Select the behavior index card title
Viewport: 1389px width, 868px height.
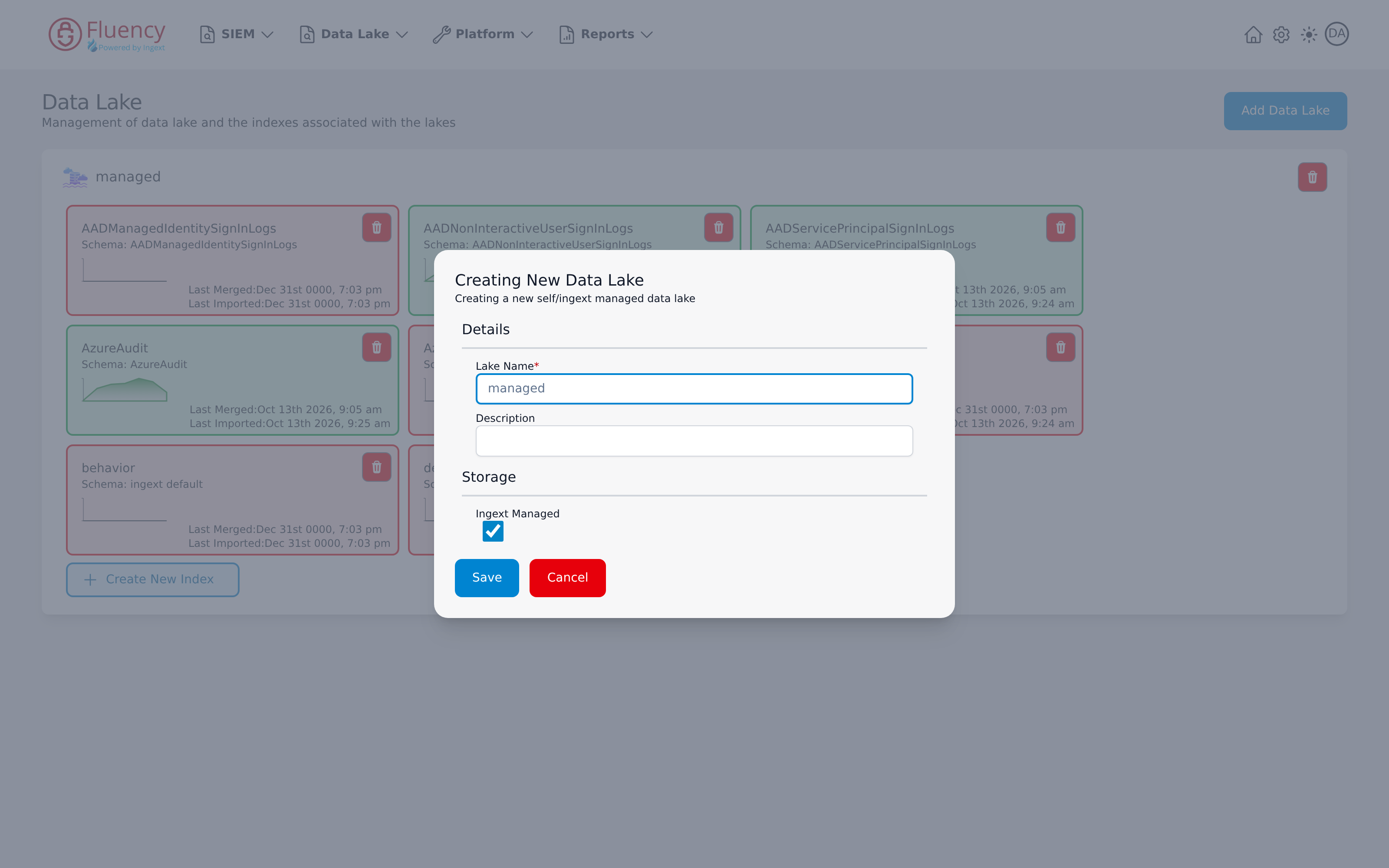point(108,468)
